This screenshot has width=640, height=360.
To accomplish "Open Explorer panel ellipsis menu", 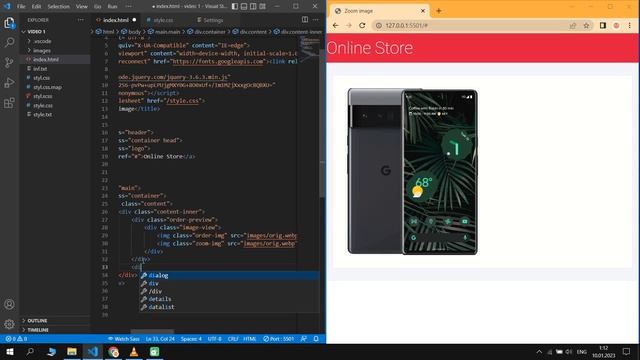I will click(x=80, y=20).
